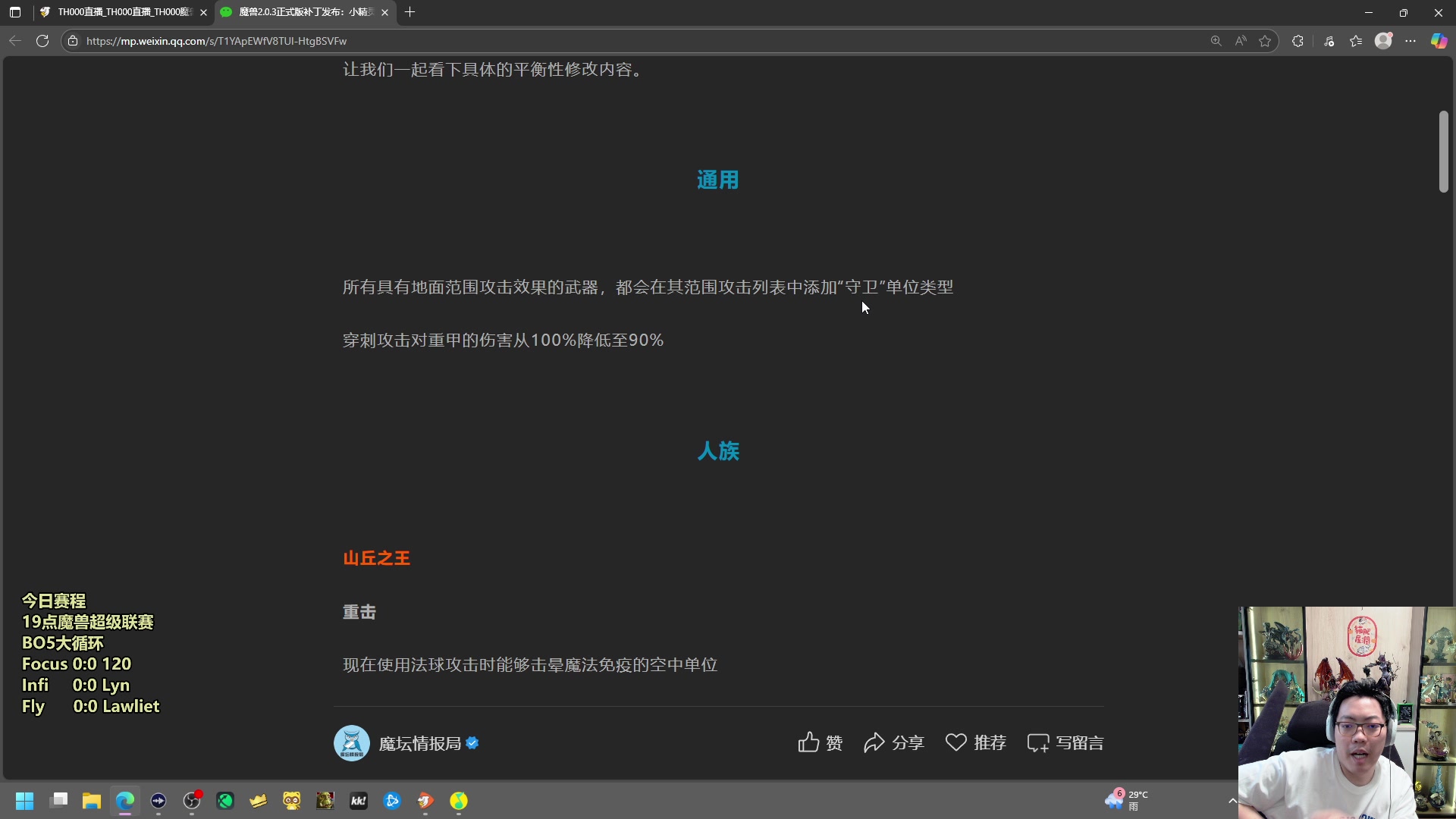Open File Explorer from taskbar

[x=92, y=801]
